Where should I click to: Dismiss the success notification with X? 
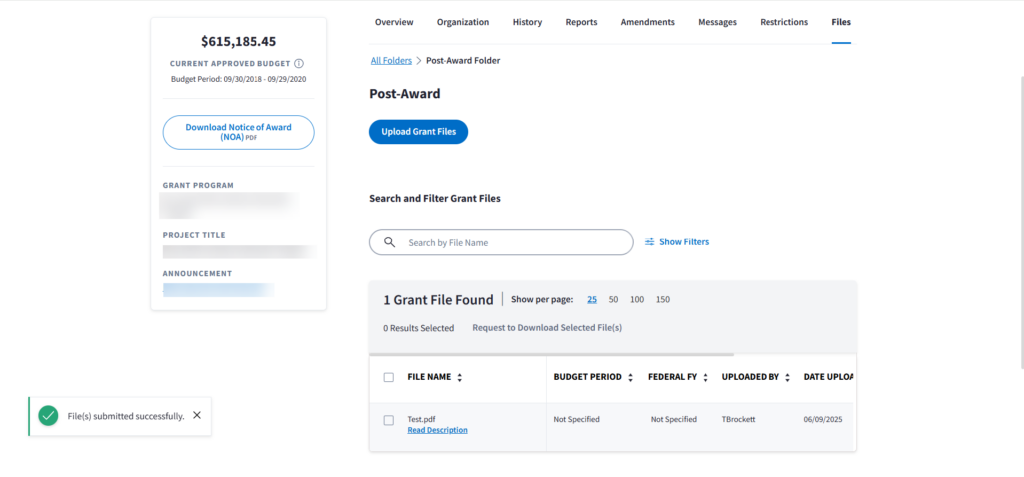pyautogui.click(x=197, y=415)
